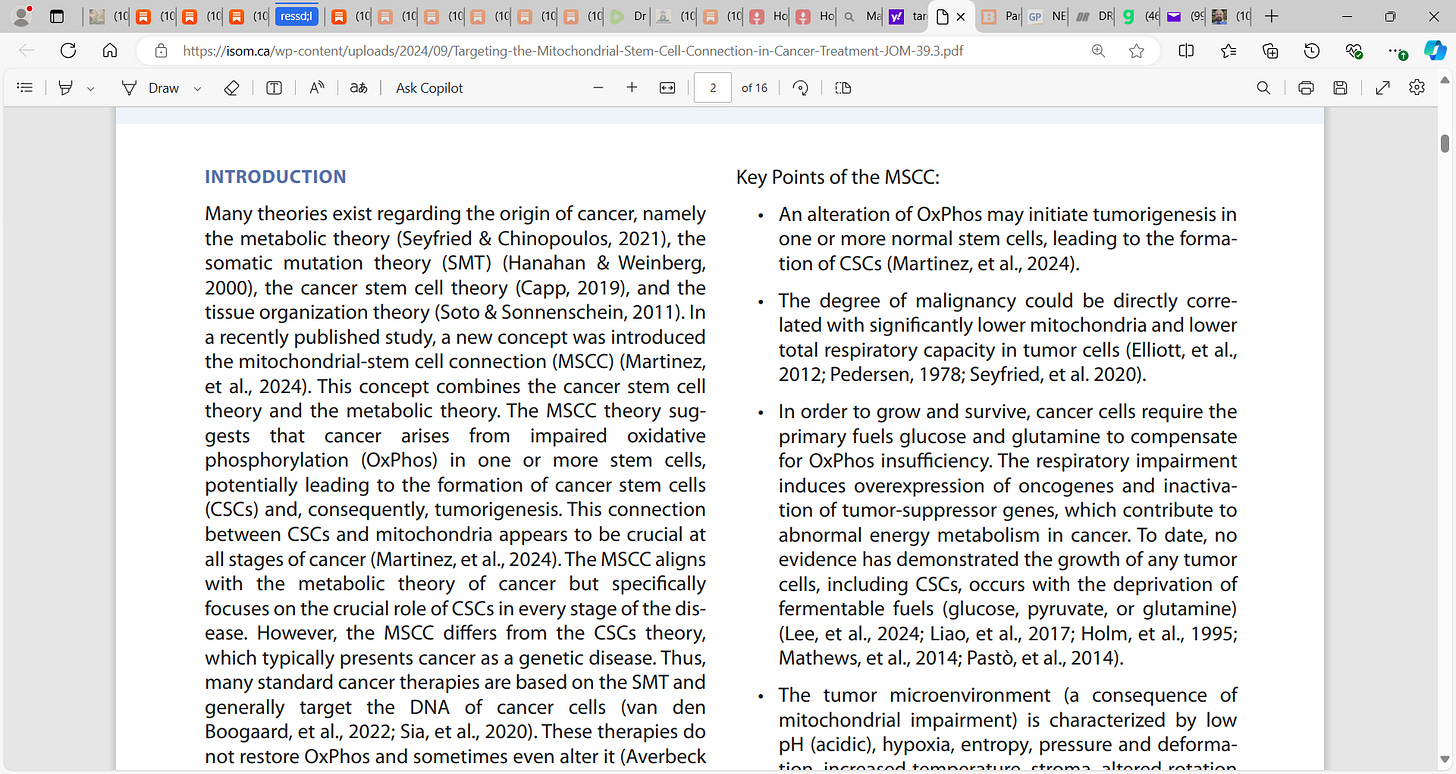Click the Ask Copilot button
The image size is (1456, 774).
point(430,88)
